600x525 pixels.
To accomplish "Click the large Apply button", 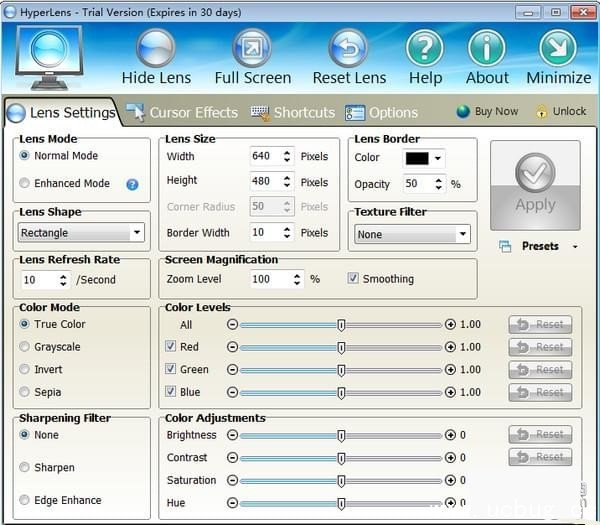I will click(x=535, y=184).
